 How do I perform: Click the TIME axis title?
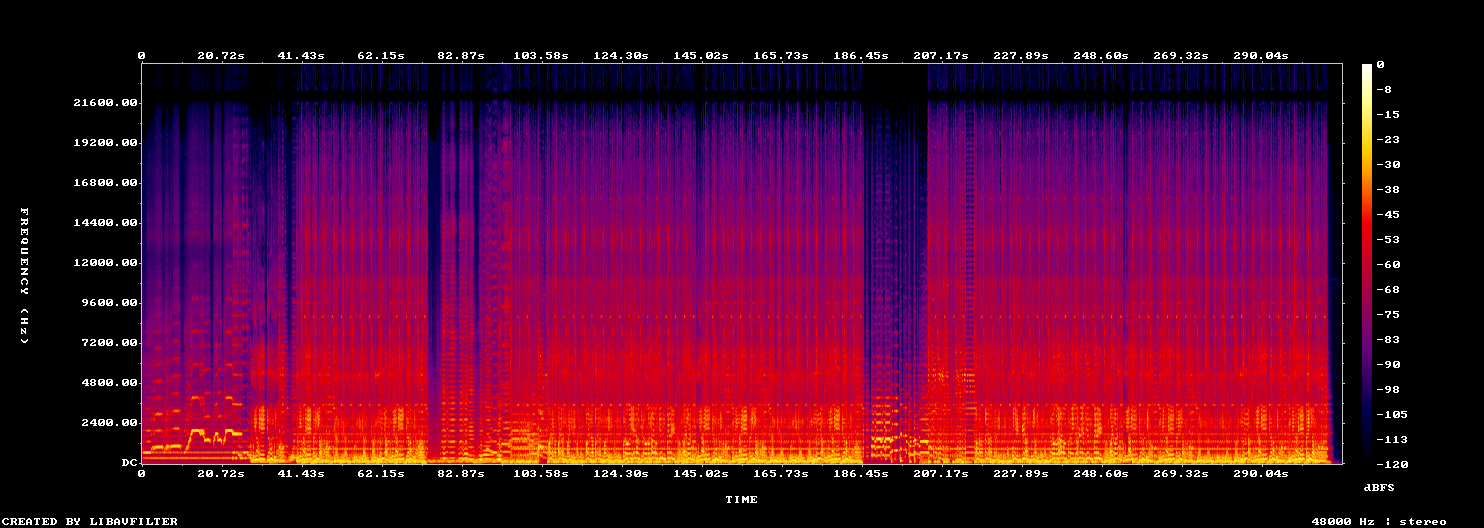tap(741, 499)
